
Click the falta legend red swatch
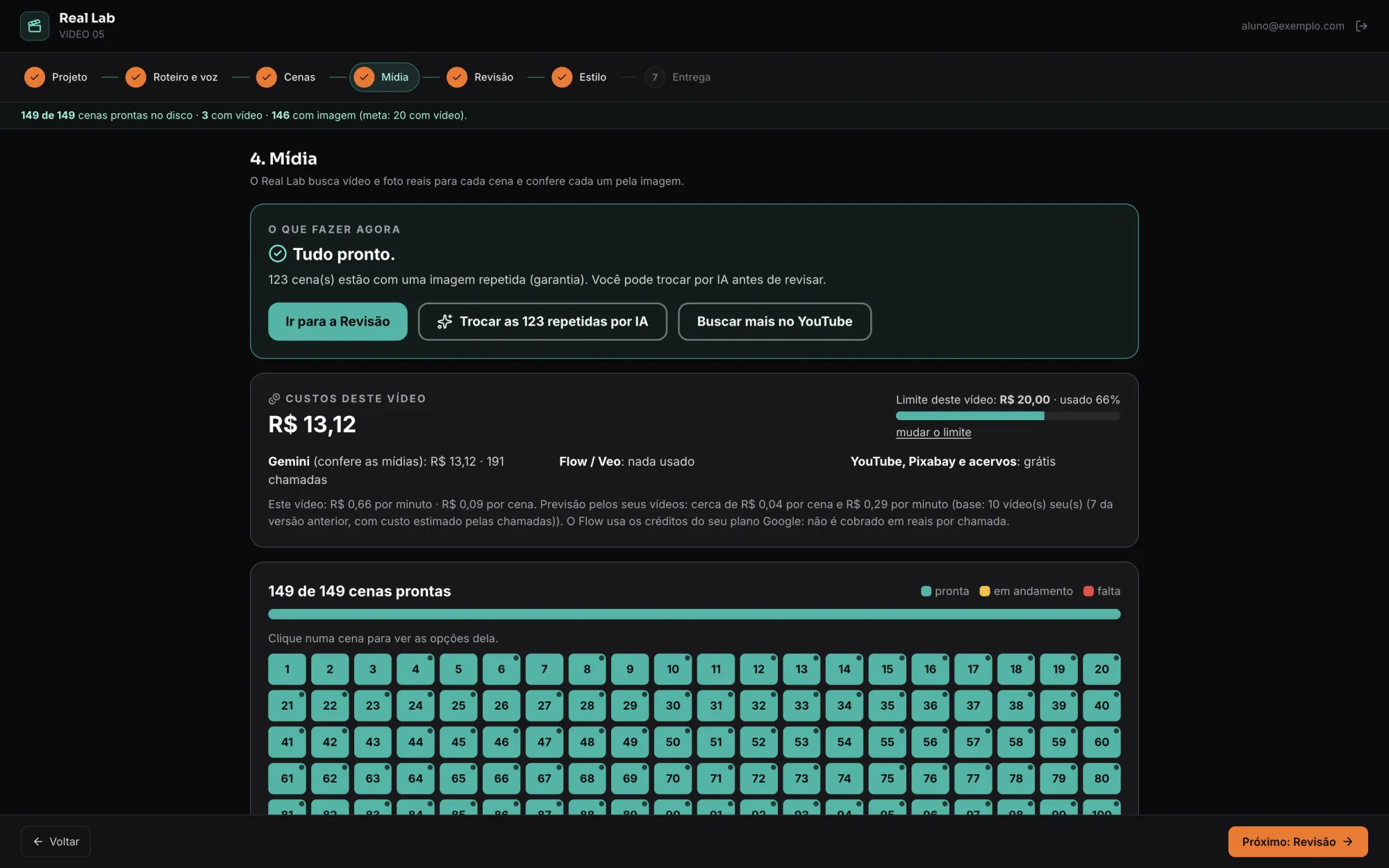1088,591
